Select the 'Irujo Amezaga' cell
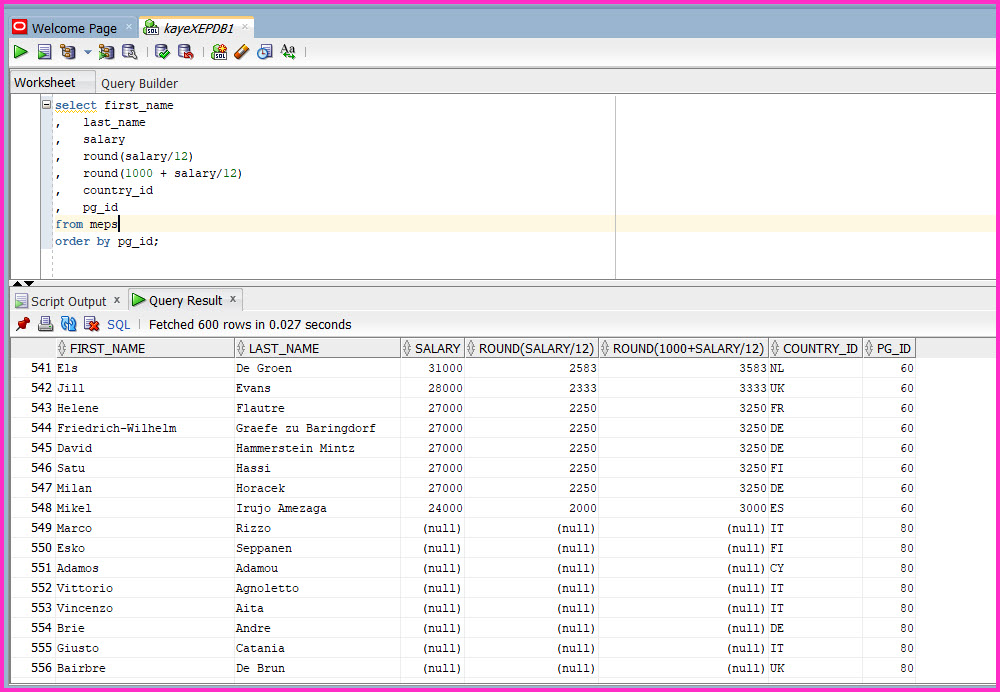Image resolution: width=1000 pixels, height=692 pixels. point(318,508)
